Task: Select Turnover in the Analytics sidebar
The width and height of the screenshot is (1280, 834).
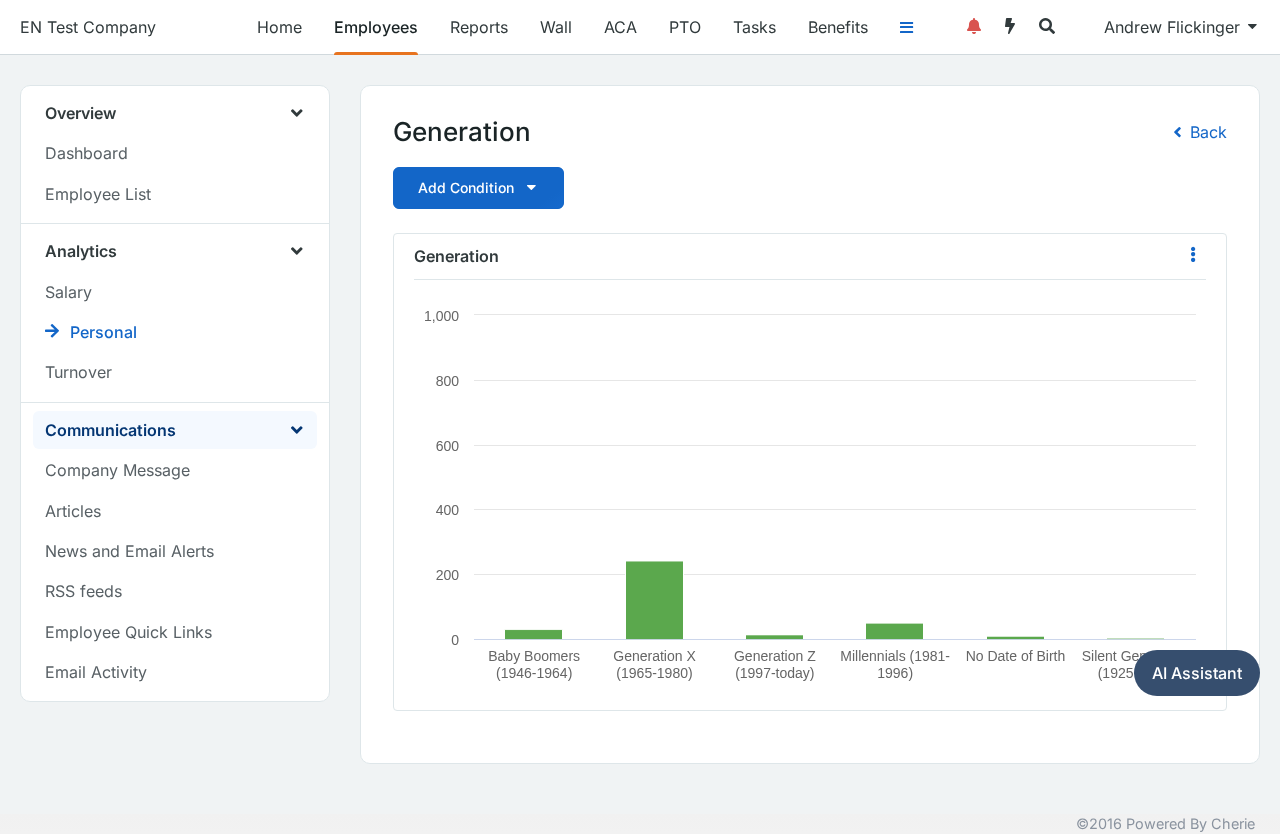Action: point(78,372)
